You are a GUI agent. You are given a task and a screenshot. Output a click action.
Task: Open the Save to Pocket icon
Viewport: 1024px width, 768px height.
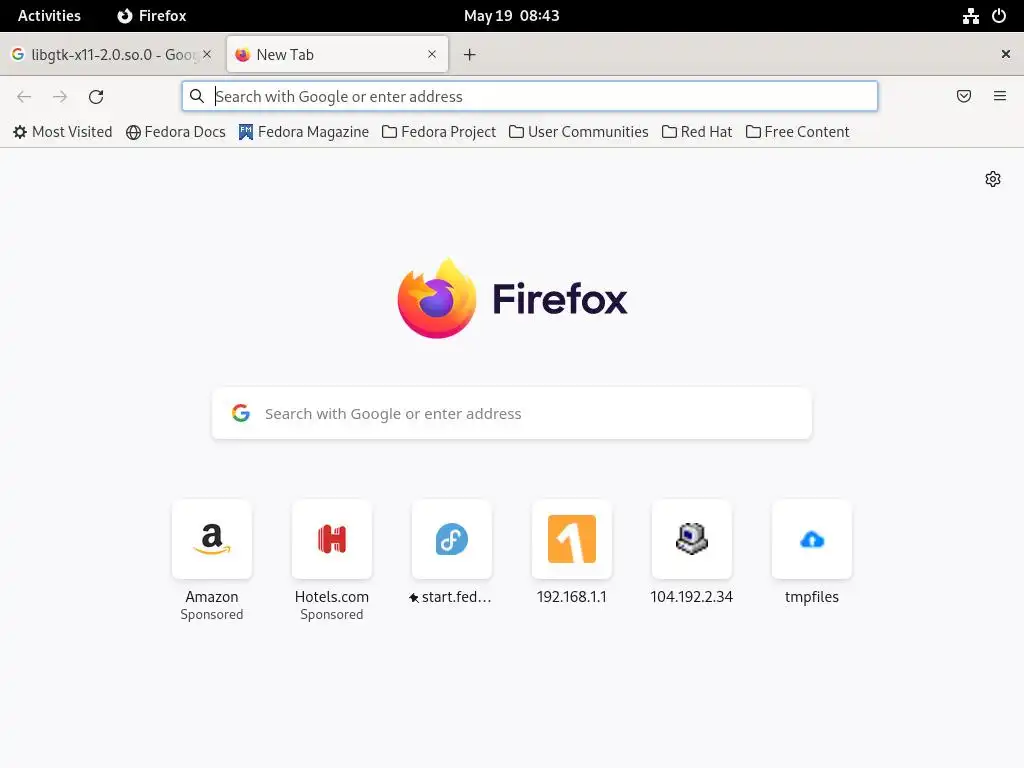pos(964,96)
